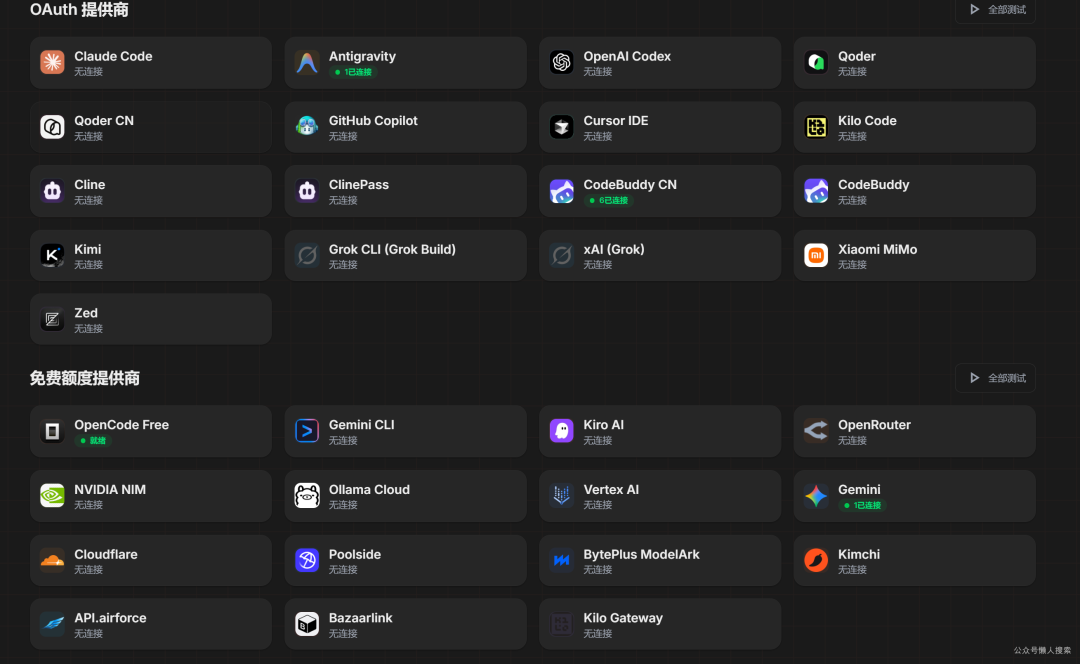Viewport: 1080px width, 664px height.
Task: Select the Kilo Gateway icon
Action: tap(561, 624)
